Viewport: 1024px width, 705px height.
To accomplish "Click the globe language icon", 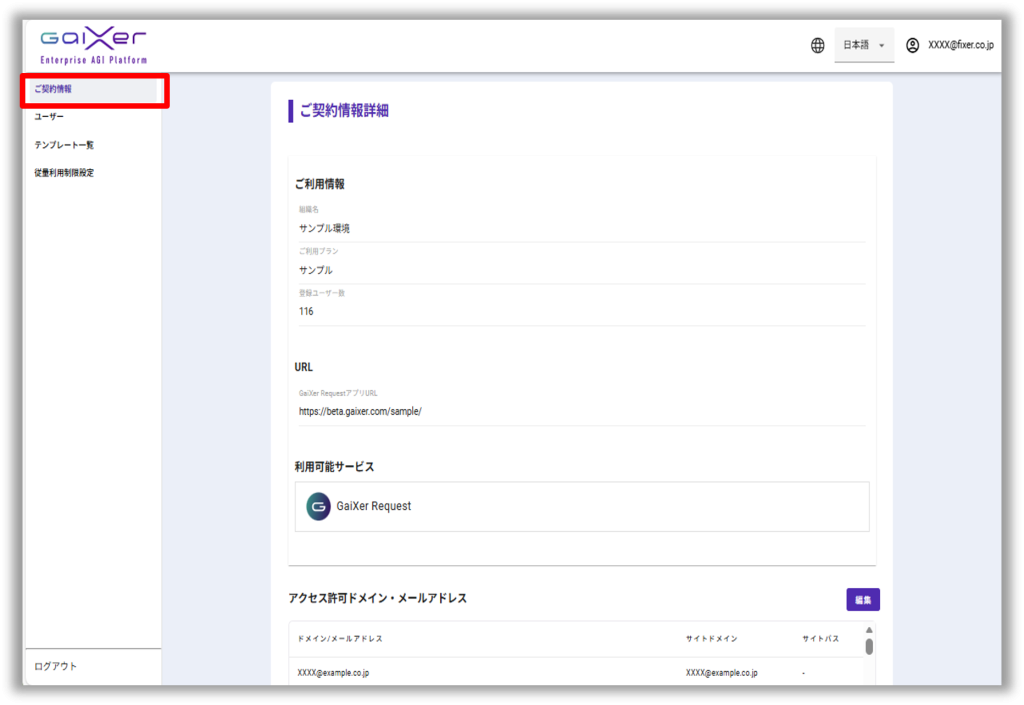I will click(x=818, y=46).
